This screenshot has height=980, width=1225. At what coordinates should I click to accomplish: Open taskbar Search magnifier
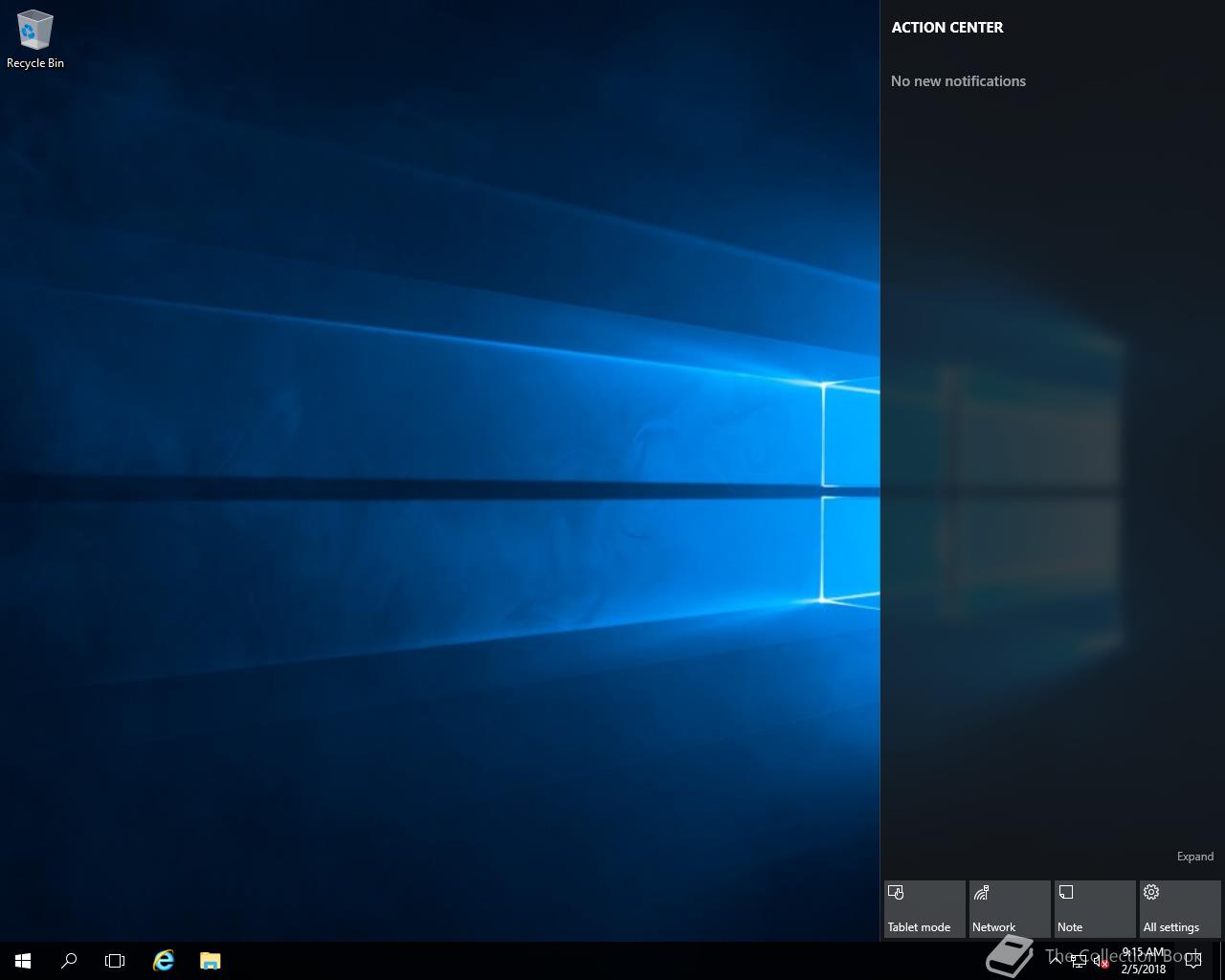(x=69, y=961)
